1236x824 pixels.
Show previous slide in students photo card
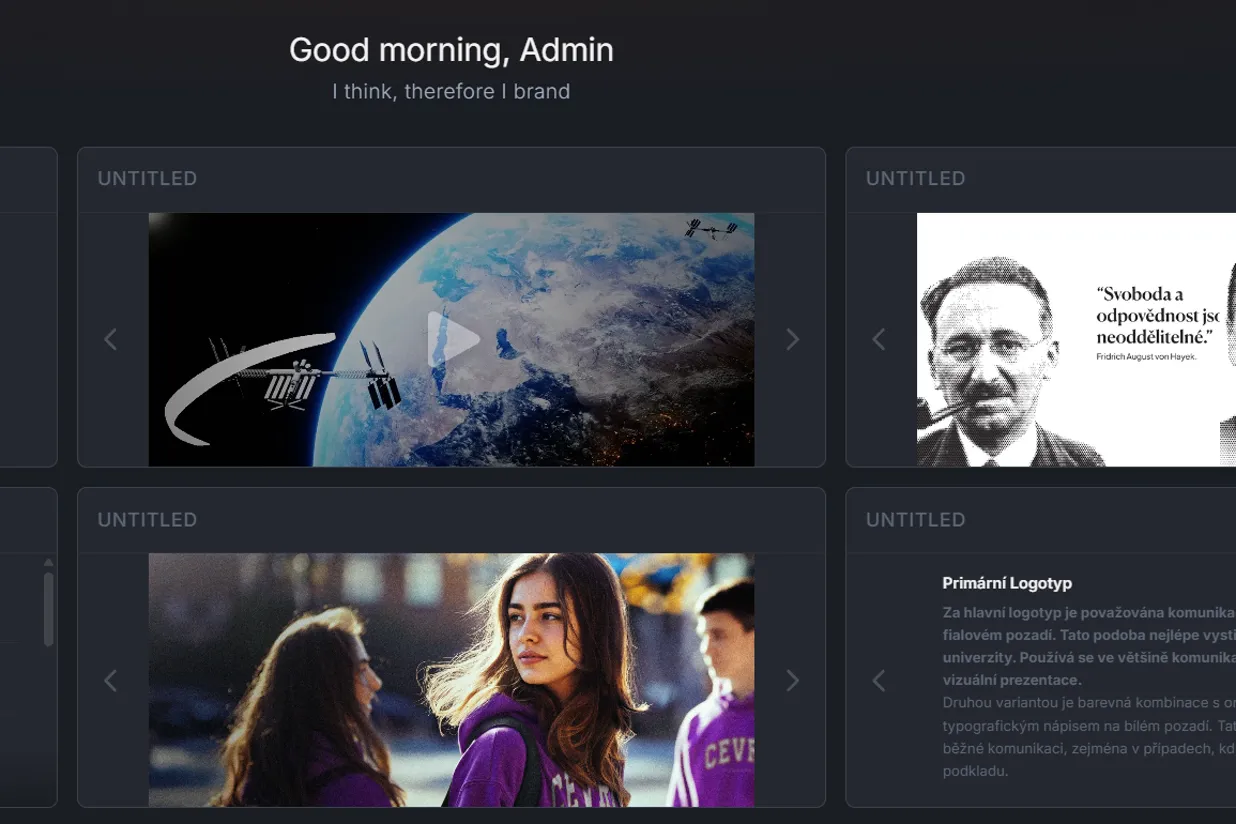[111, 681]
